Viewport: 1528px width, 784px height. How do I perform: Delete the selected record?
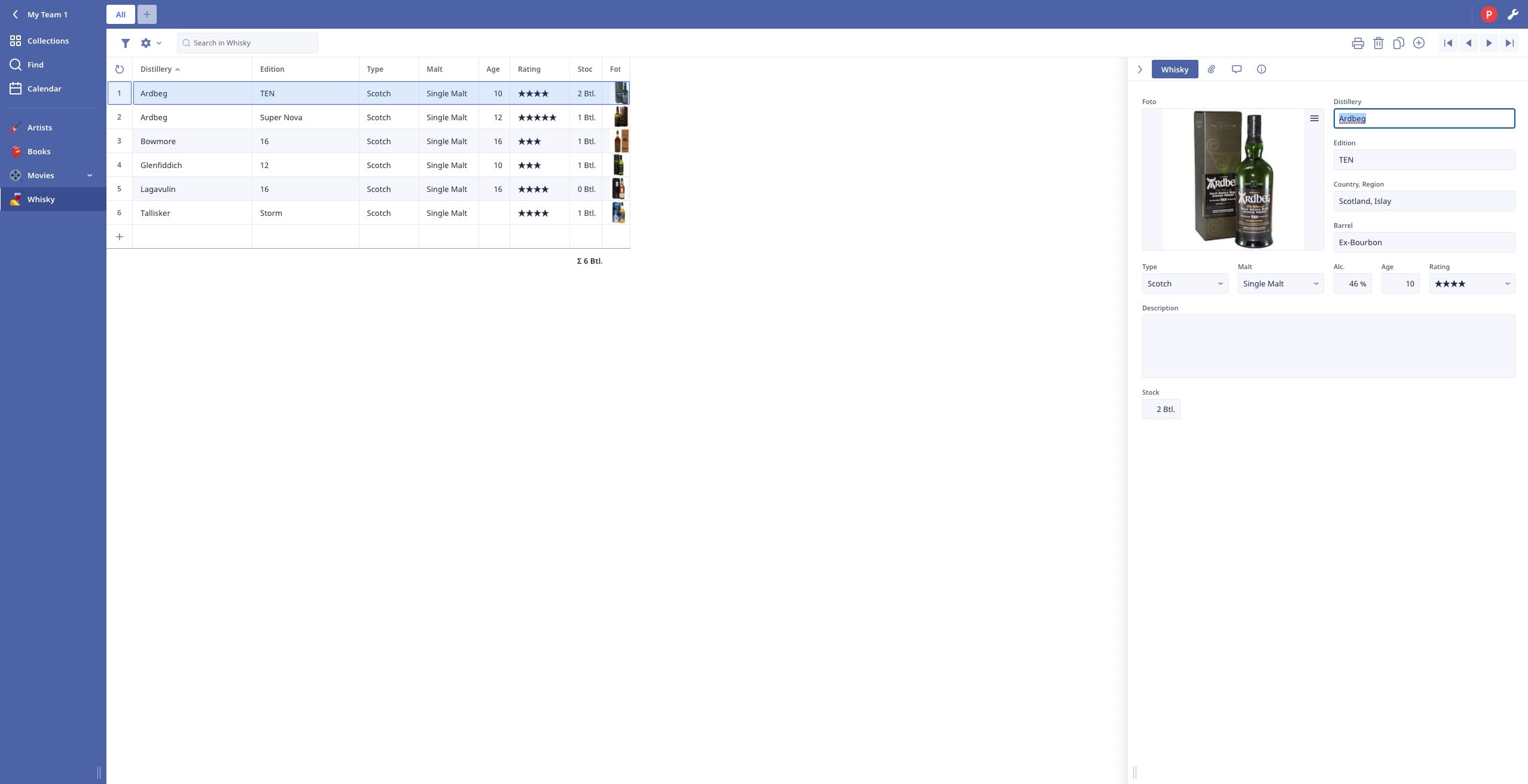(x=1378, y=43)
